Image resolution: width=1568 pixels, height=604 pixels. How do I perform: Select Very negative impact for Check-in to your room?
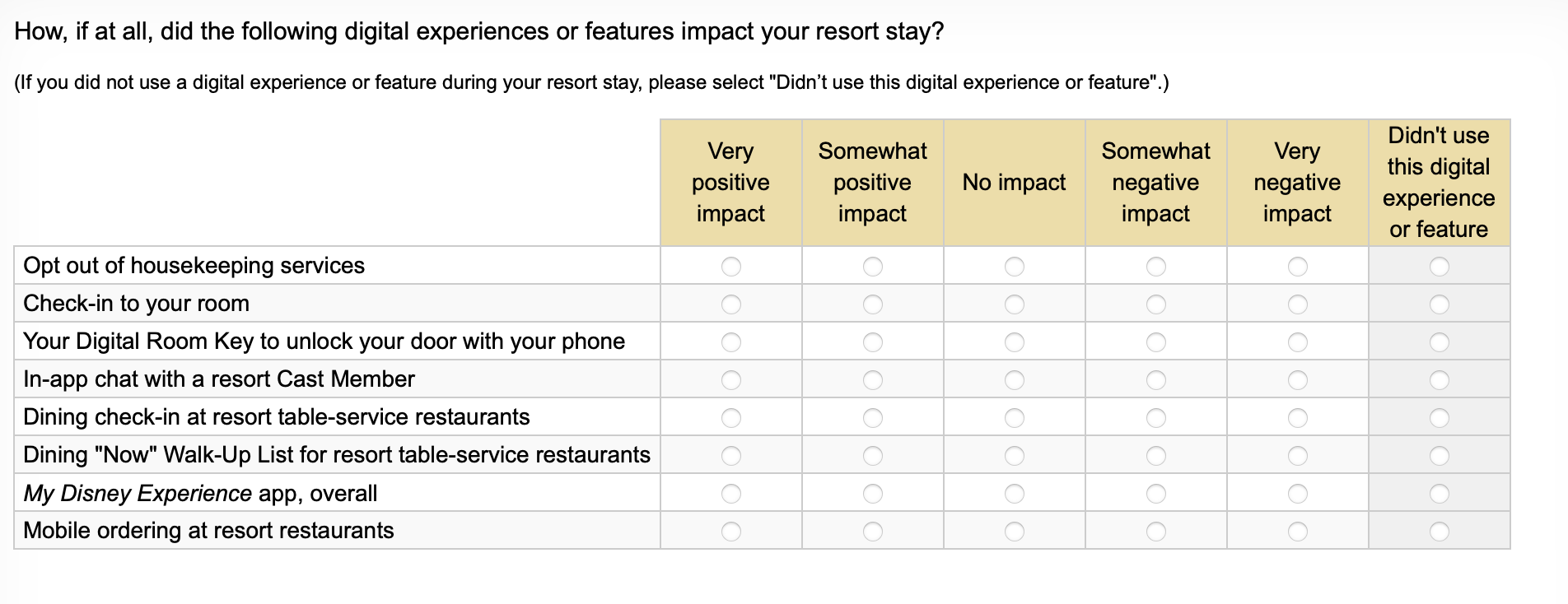tap(1297, 304)
